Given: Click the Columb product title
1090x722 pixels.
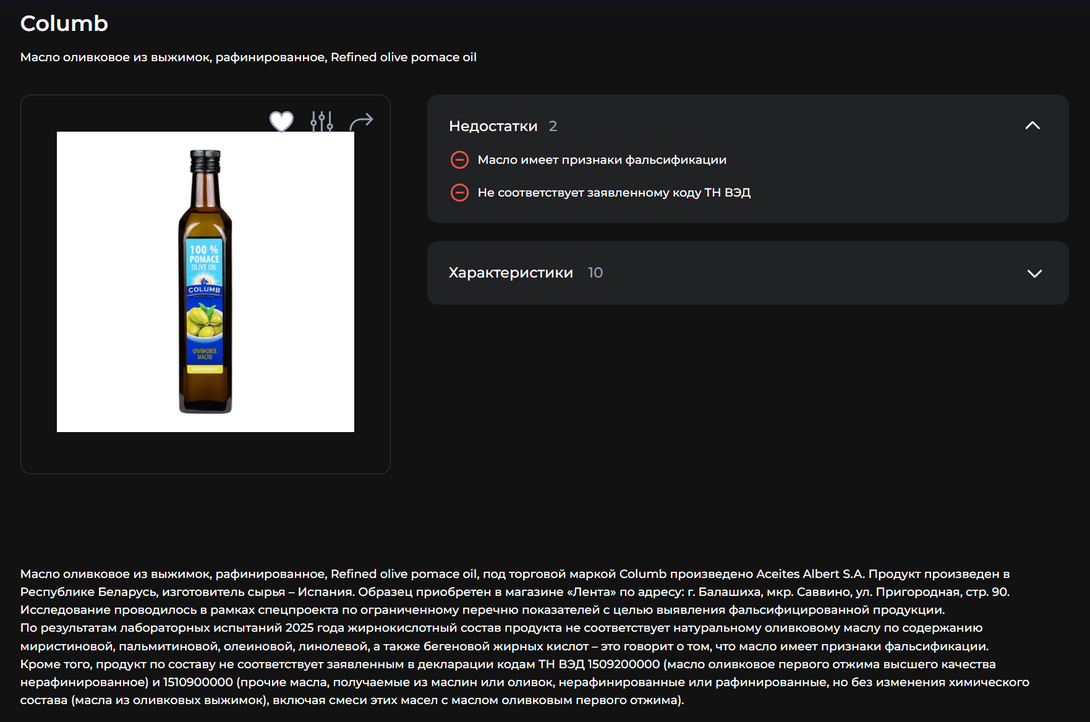Looking at the screenshot, I should [x=64, y=24].
